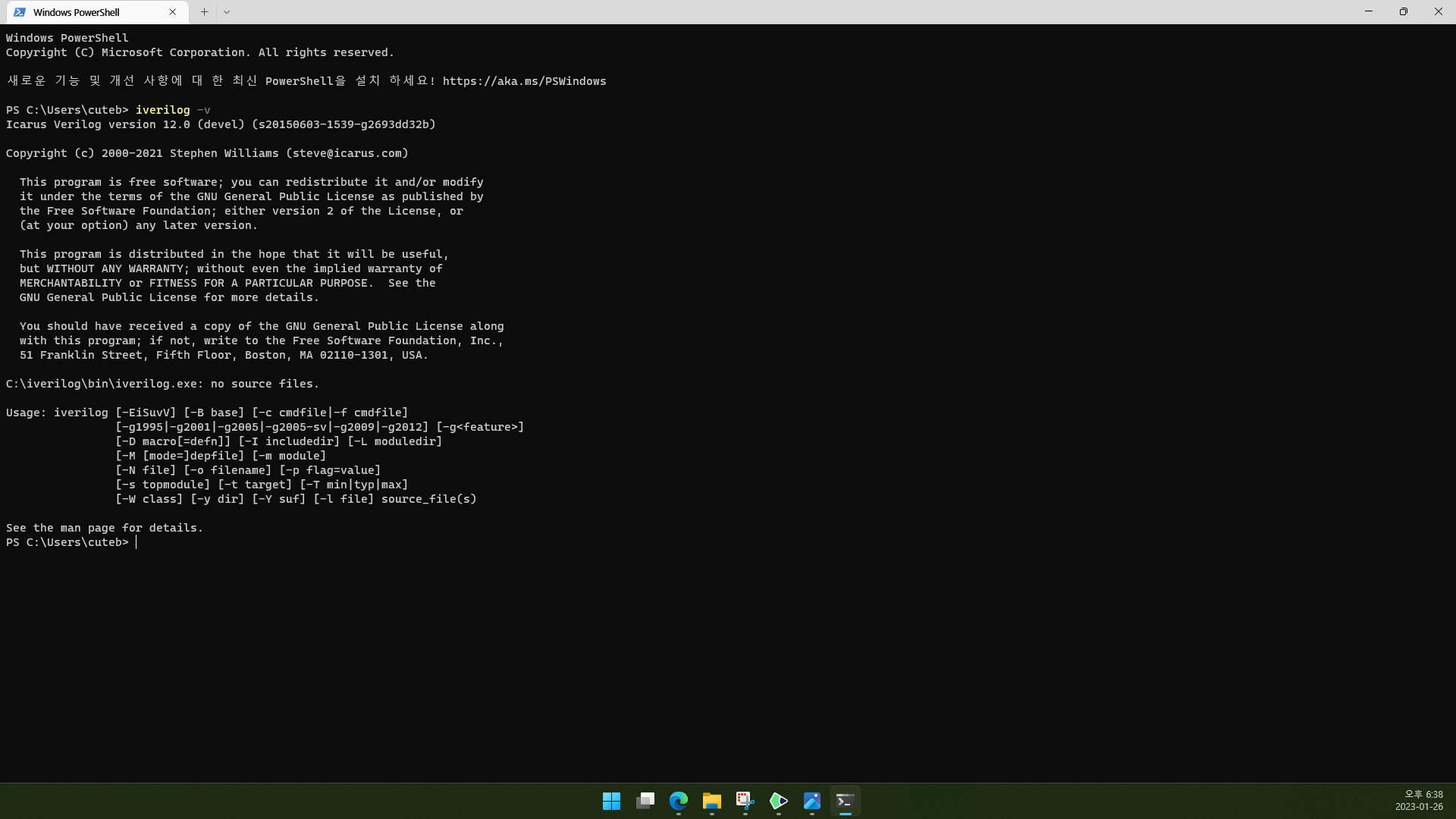Viewport: 1456px width, 819px height.
Task: Click the 'Usage: iverilog' line
Action: 207,413
